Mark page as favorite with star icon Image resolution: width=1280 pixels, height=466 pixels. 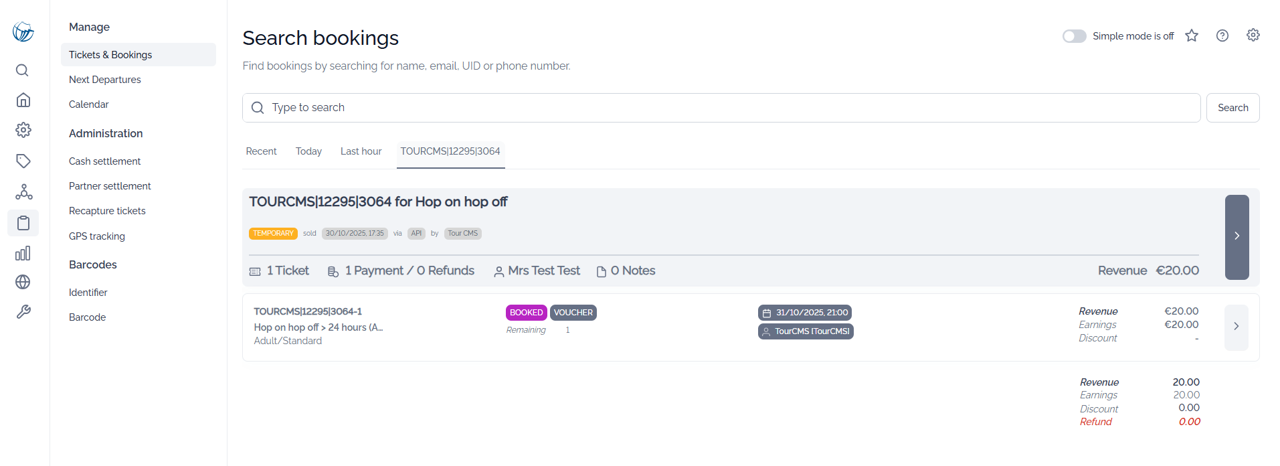pos(1192,36)
